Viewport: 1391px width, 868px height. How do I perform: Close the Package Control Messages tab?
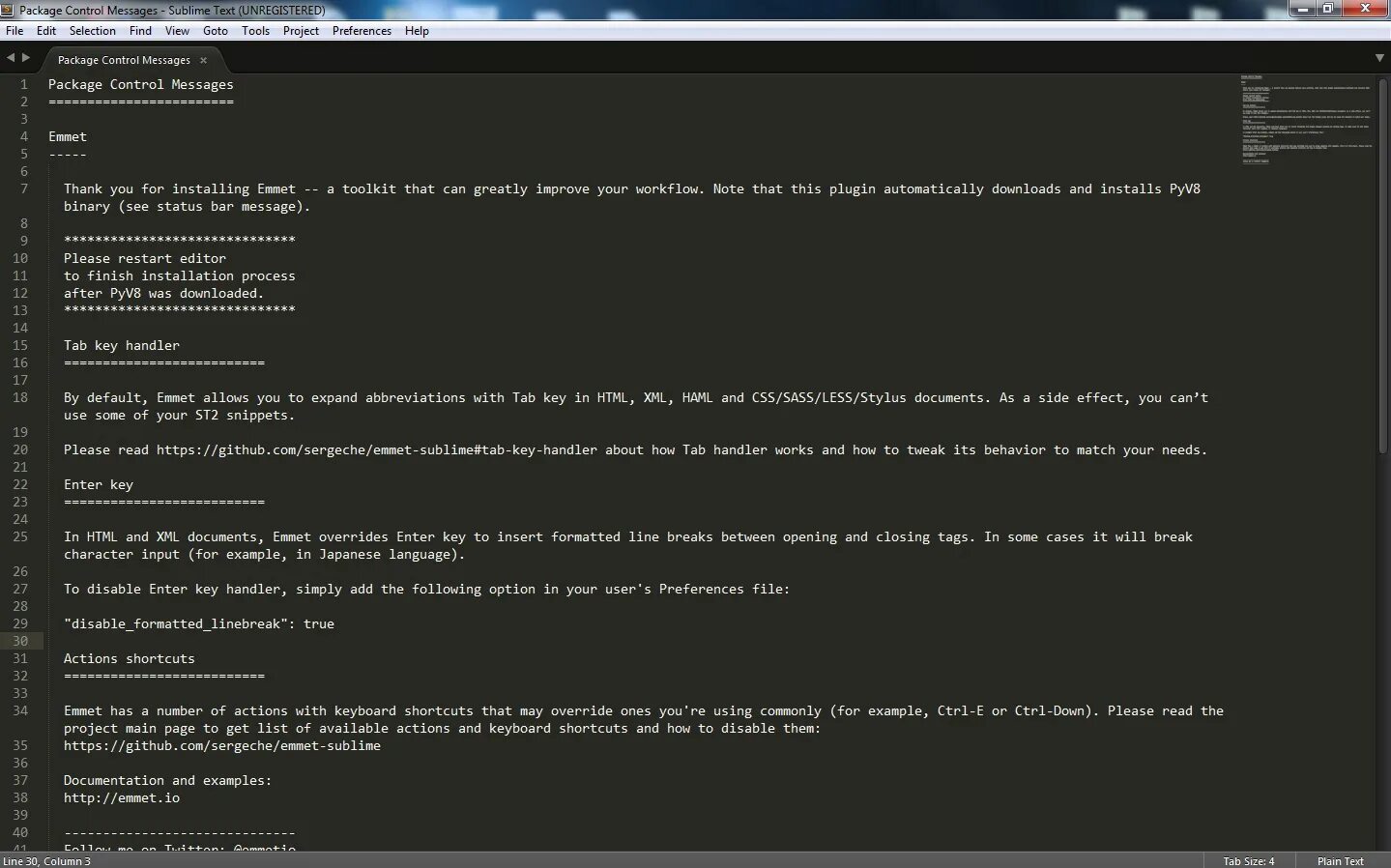click(x=203, y=60)
